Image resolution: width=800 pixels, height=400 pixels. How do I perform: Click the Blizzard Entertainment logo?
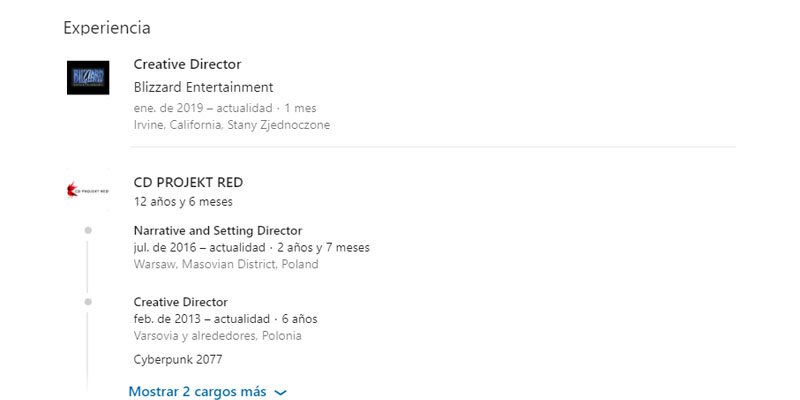click(88, 78)
